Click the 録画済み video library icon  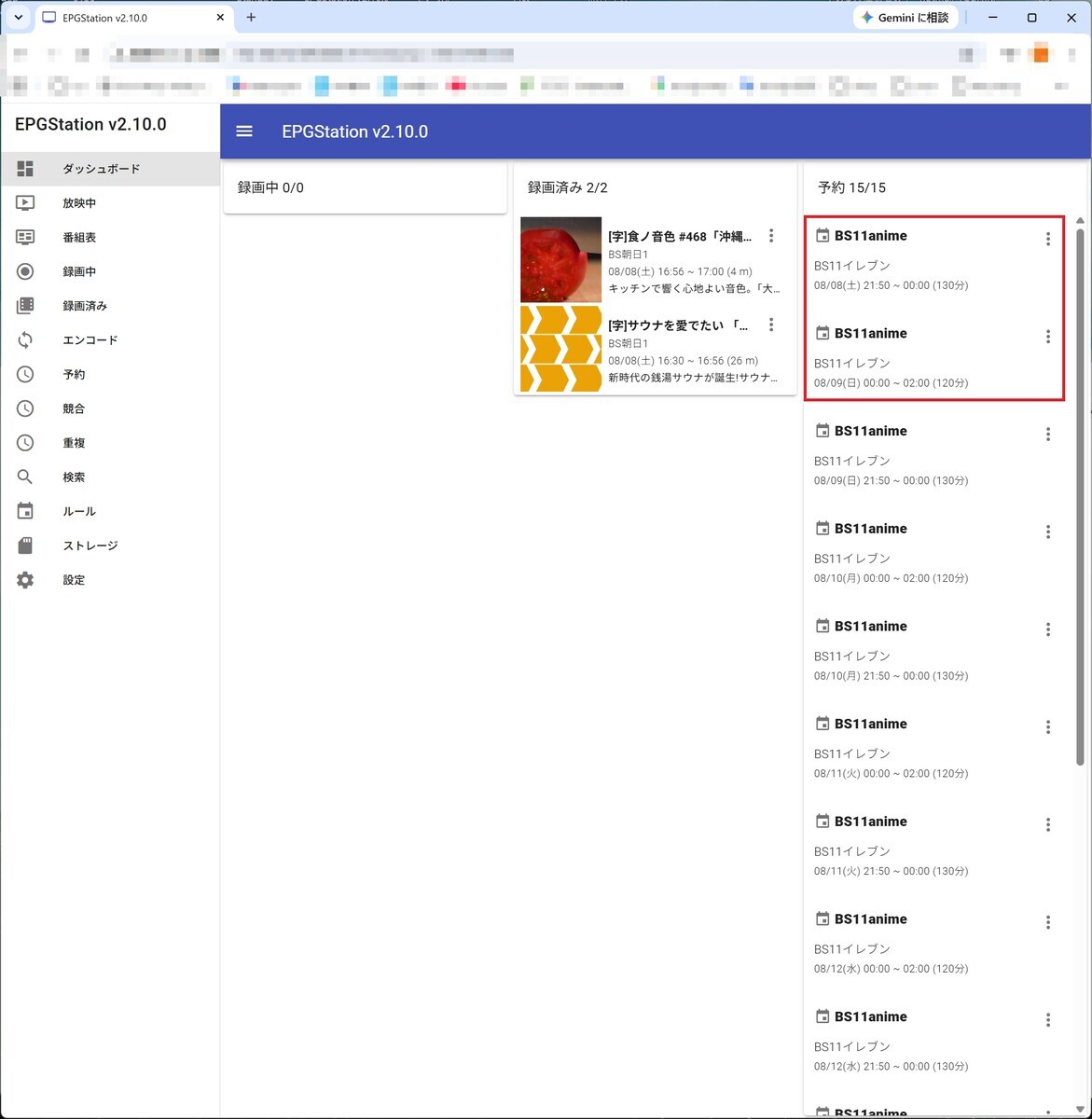coord(25,306)
